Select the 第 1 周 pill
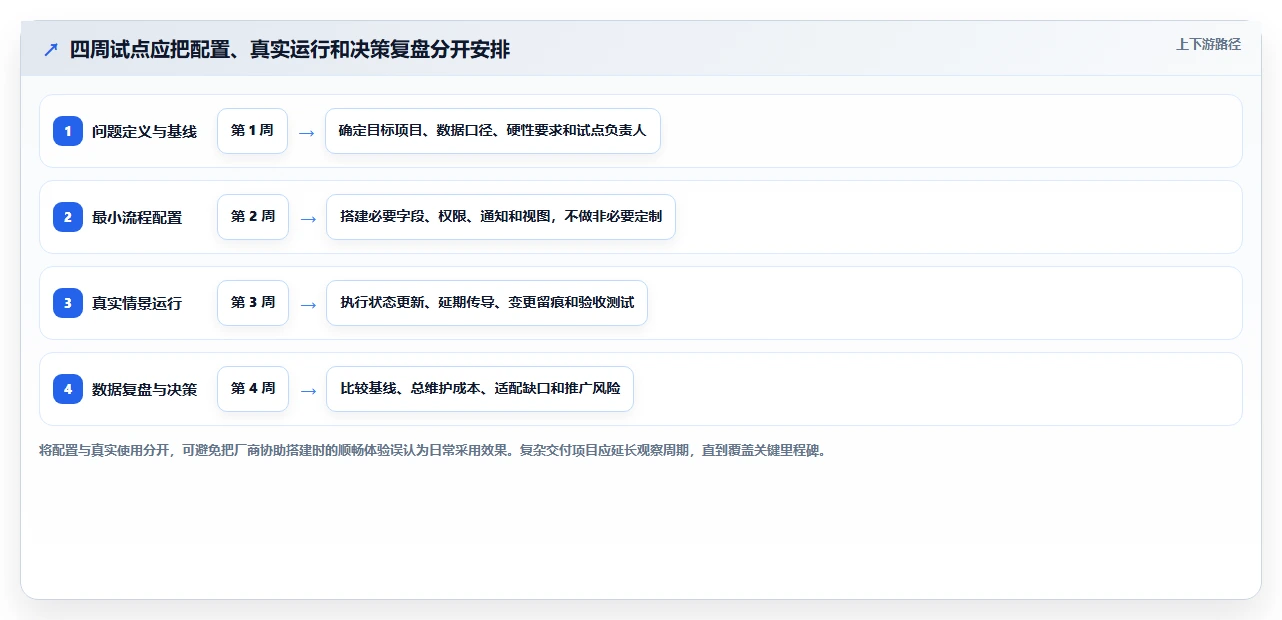The width and height of the screenshot is (1282, 620). tap(252, 131)
